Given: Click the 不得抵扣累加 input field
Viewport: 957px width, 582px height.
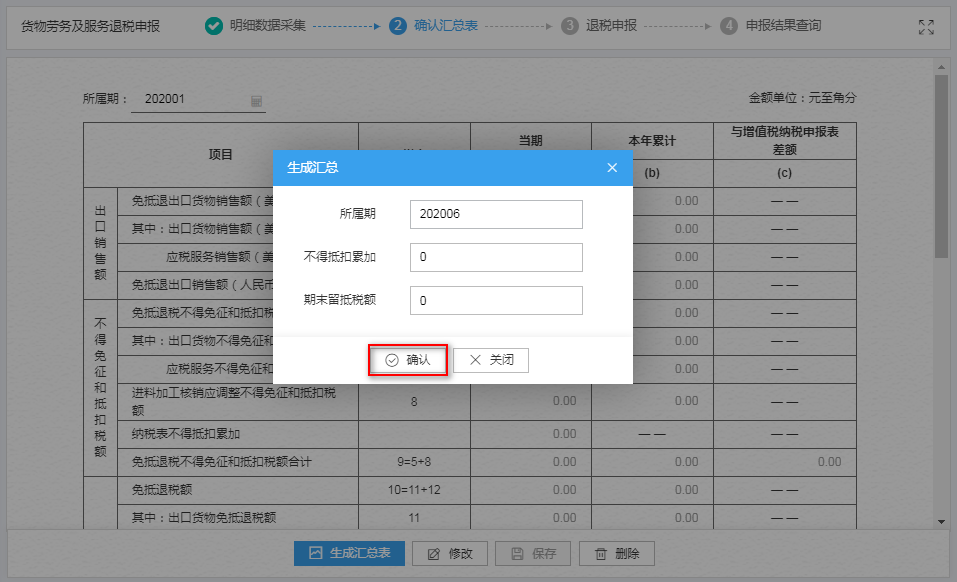Looking at the screenshot, I should click(x=496, y=257).
